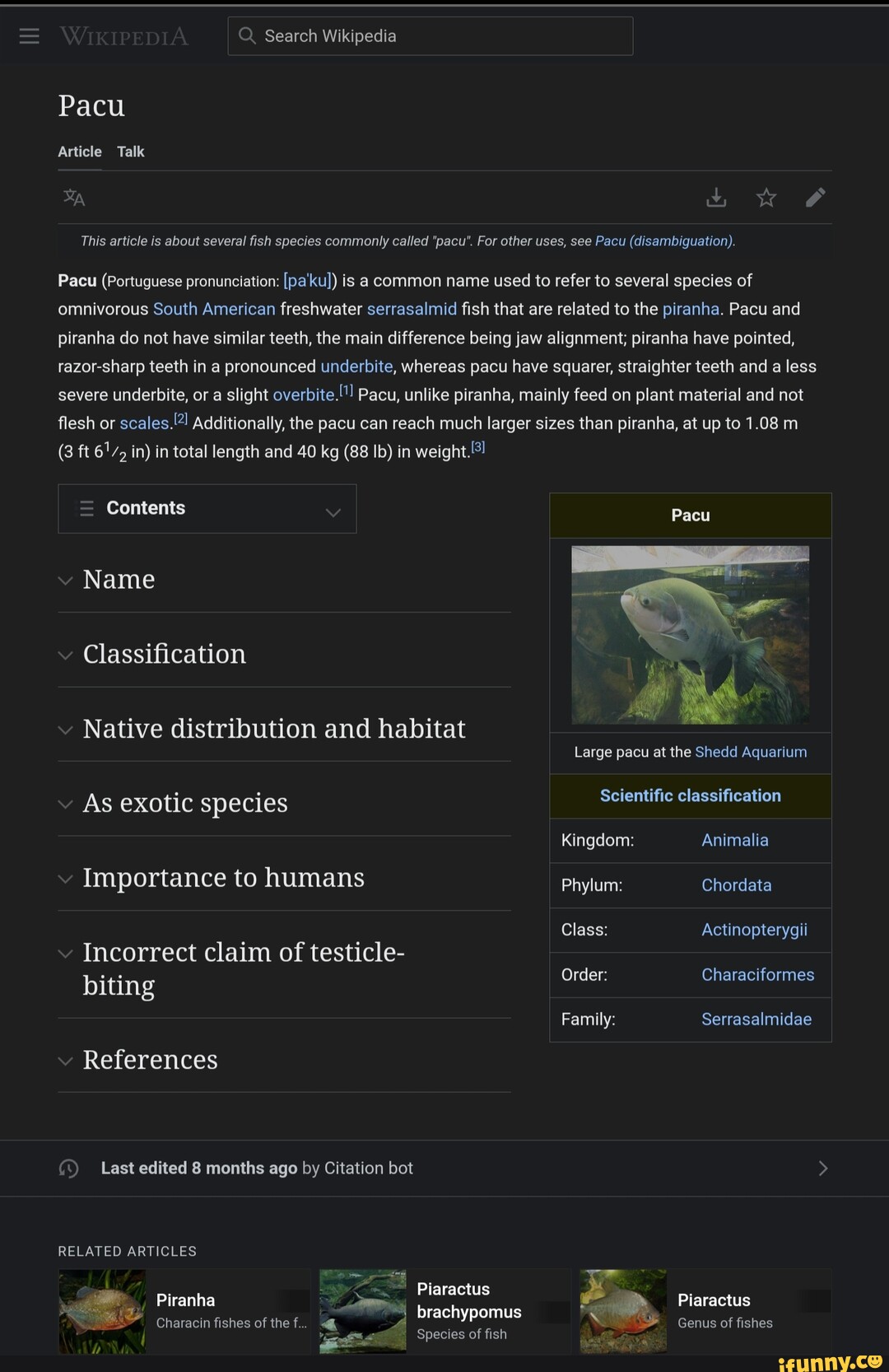Follow the Serrasalmidae family link
The height and width of the screenshot is (1372, 889).
click(x=756, y=1020)
